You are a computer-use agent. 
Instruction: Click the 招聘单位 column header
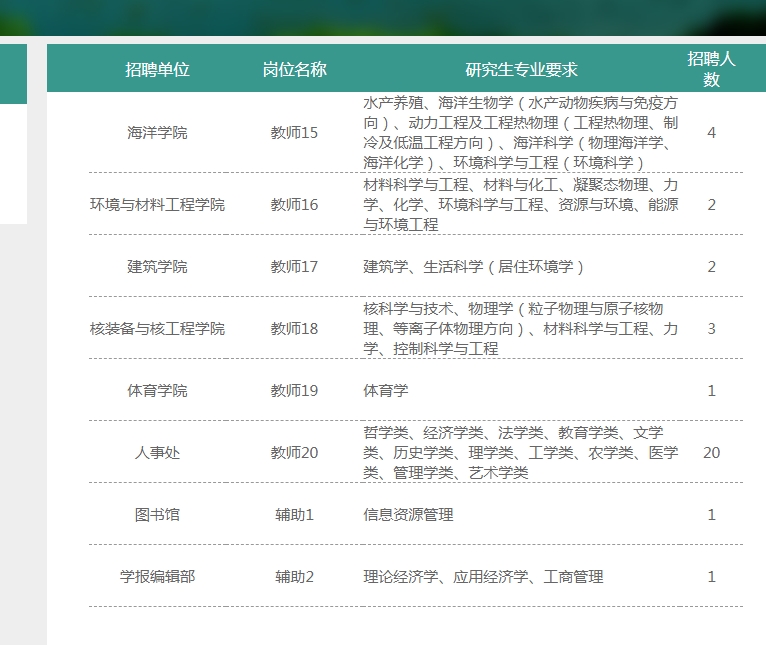[x=157, y=69]
